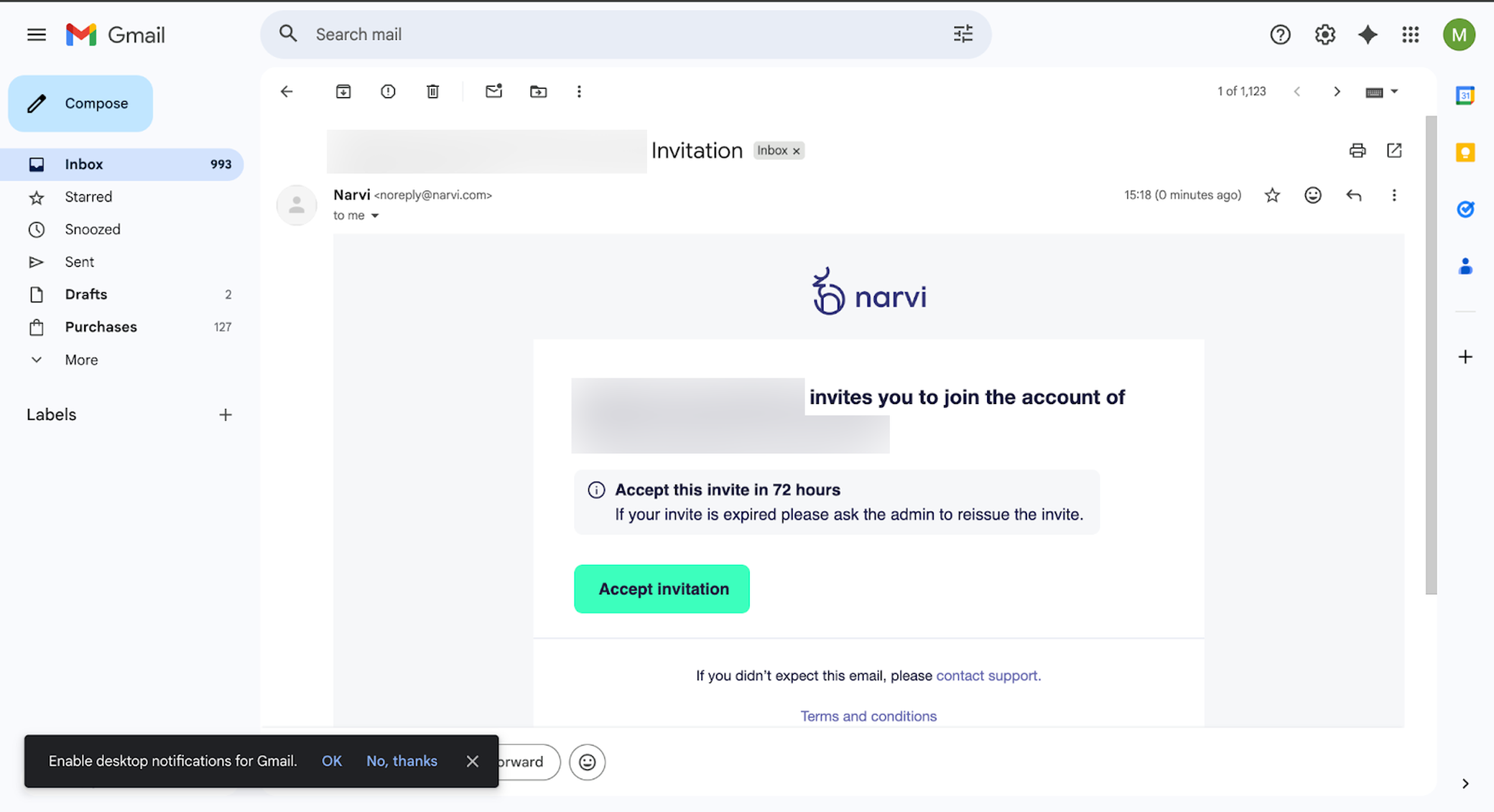Click the Accept invitation button
Image resolution: width=1494 pixels, height=812 pixels.
pos(662,589)
